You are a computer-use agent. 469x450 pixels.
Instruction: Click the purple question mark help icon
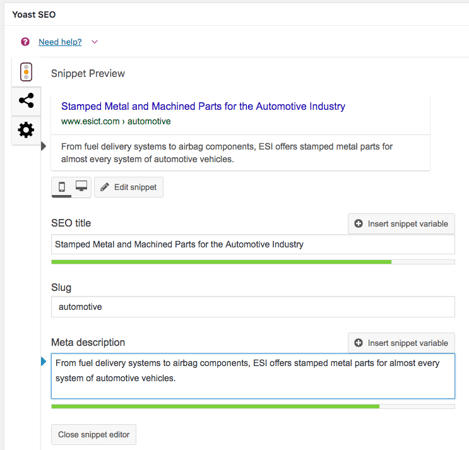25,42
